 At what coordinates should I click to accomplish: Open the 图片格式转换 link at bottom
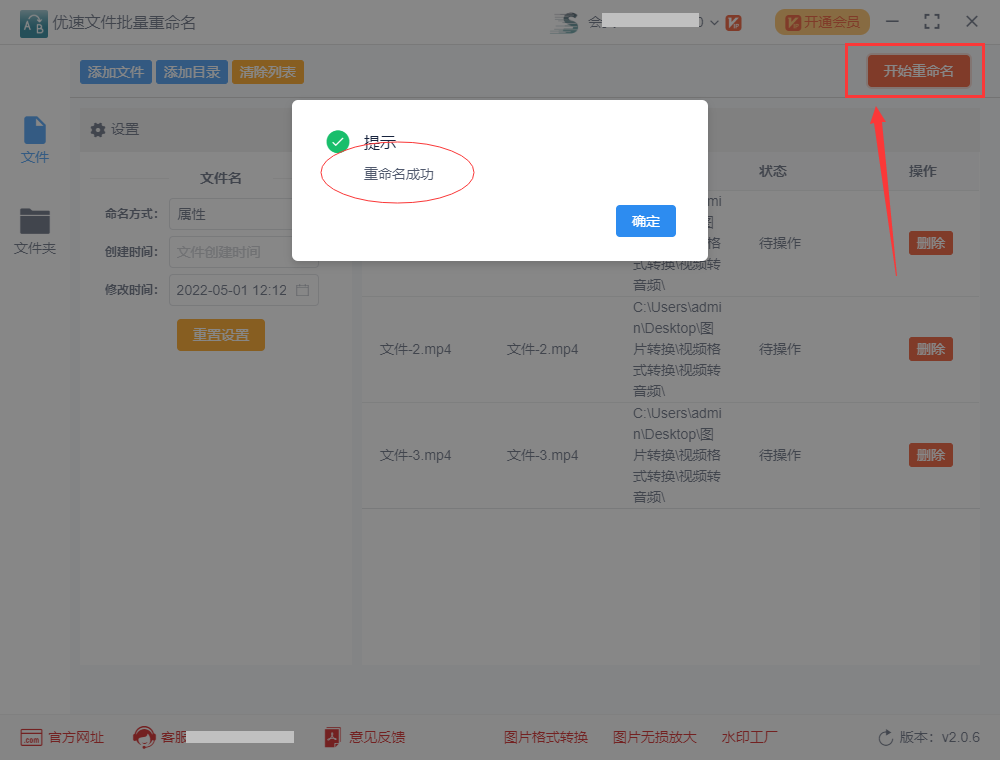coord(546,737)
